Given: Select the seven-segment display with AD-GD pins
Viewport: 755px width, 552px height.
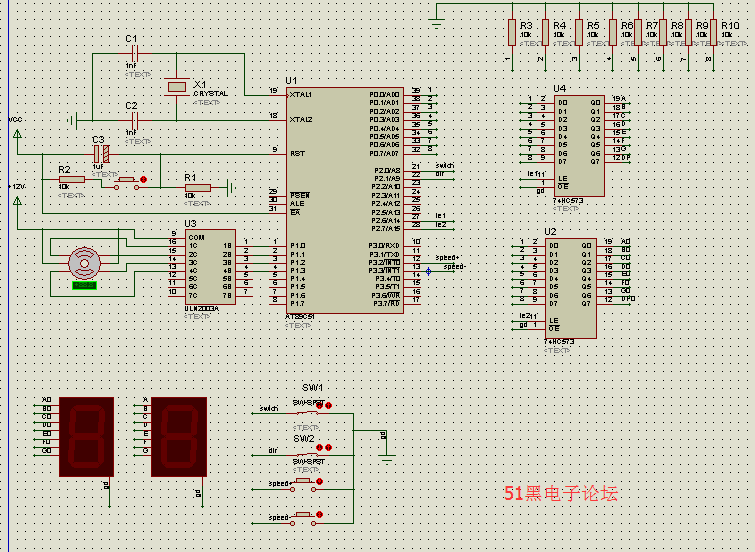Looking at the screenshot, I should 87,436.
